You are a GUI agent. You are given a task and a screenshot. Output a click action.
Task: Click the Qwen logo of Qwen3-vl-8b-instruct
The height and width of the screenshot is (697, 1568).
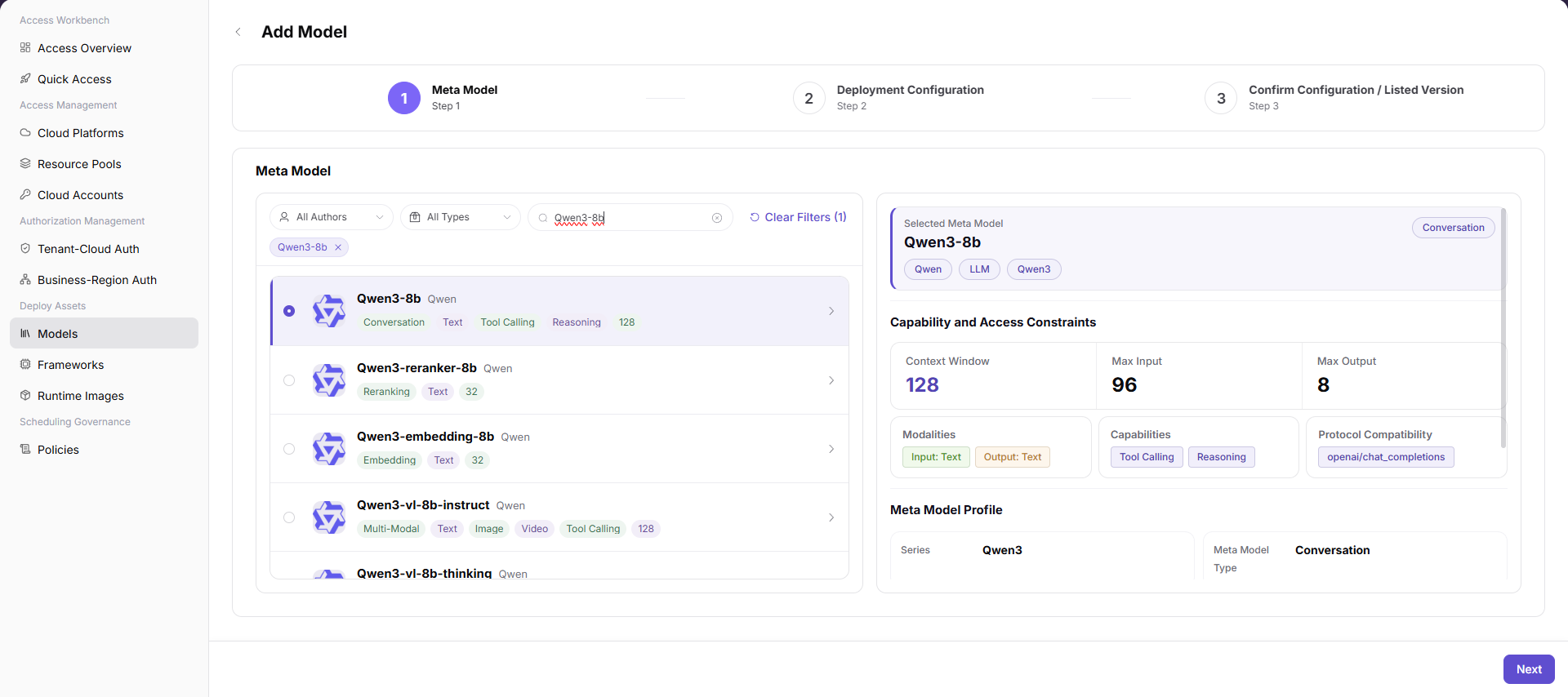[329, 517]
